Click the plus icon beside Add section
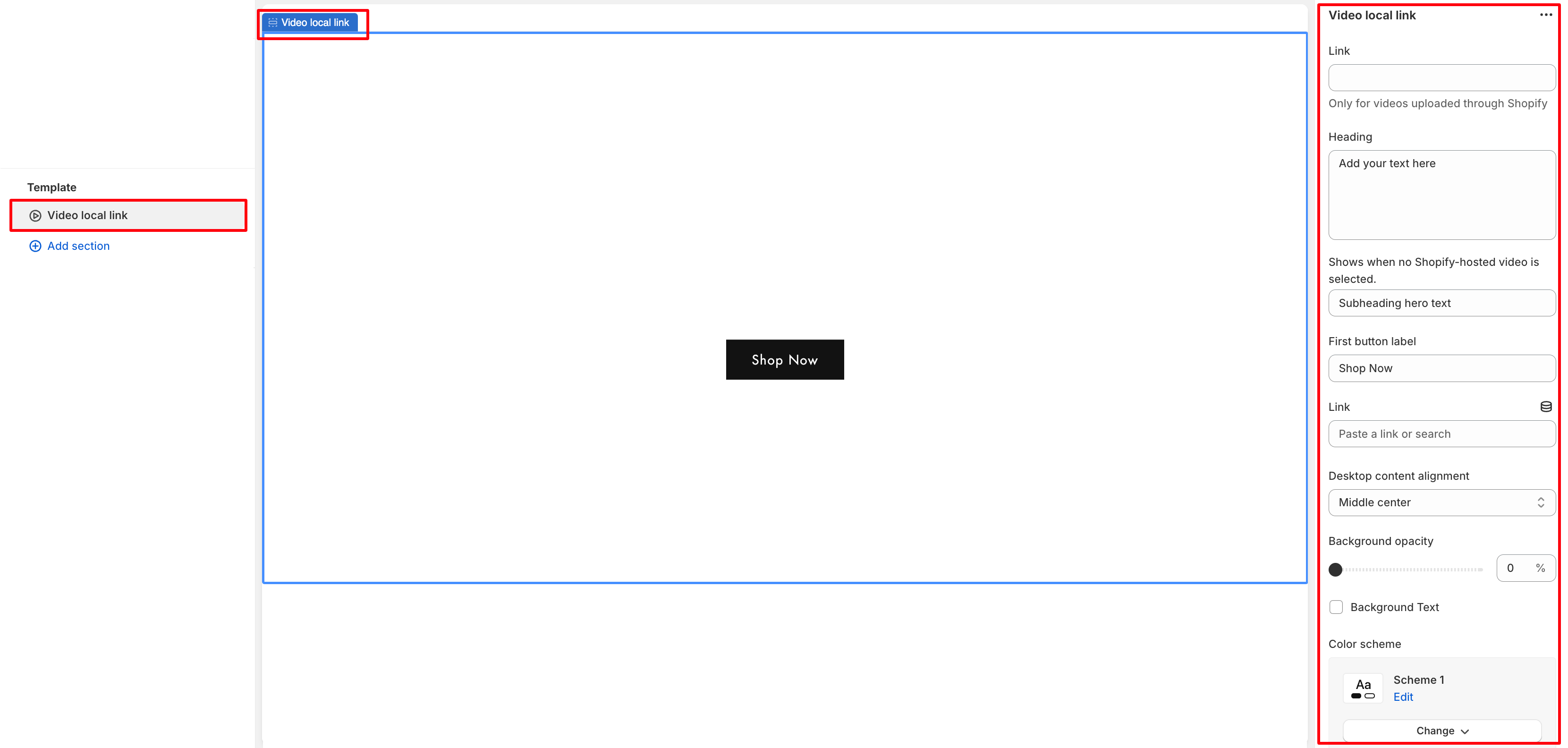1568x748 pixels. 35,246
